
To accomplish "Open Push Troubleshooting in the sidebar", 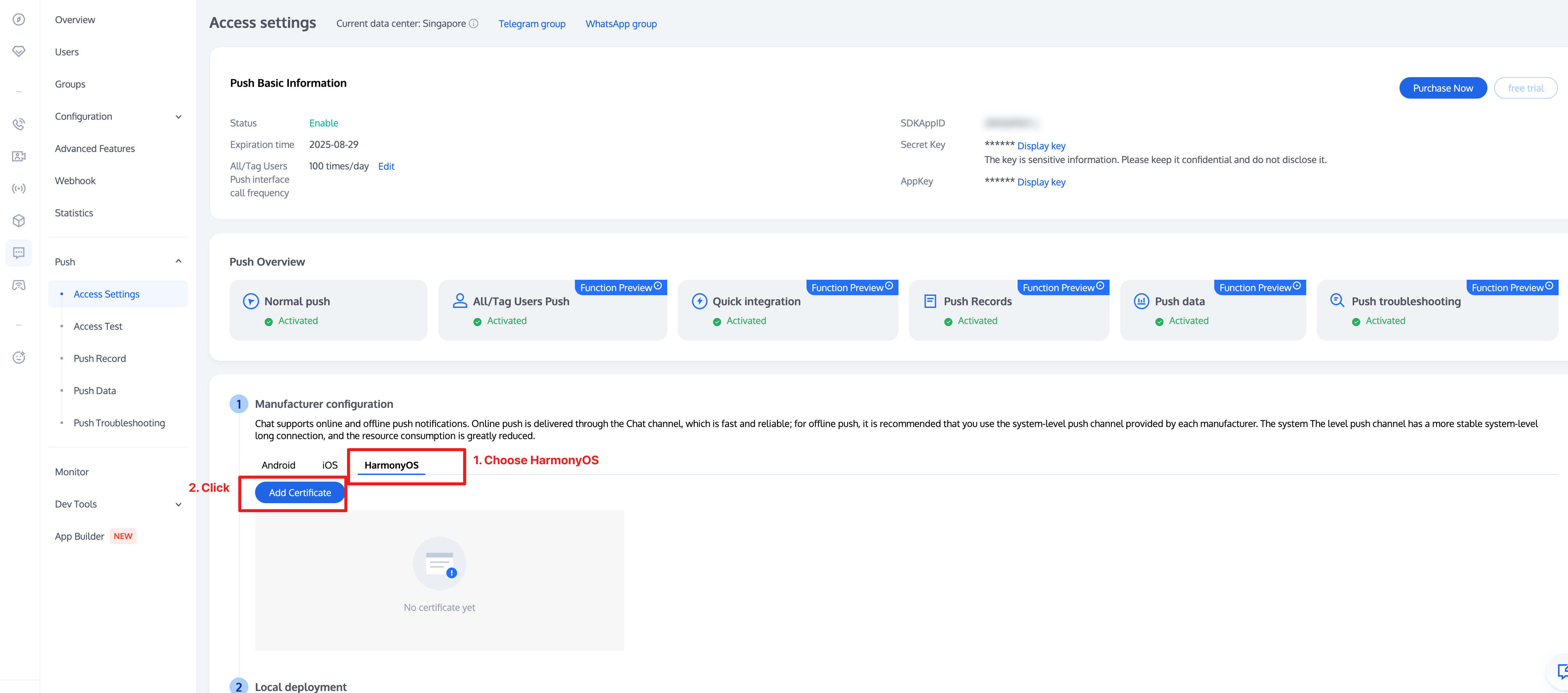I will (119, 423).
